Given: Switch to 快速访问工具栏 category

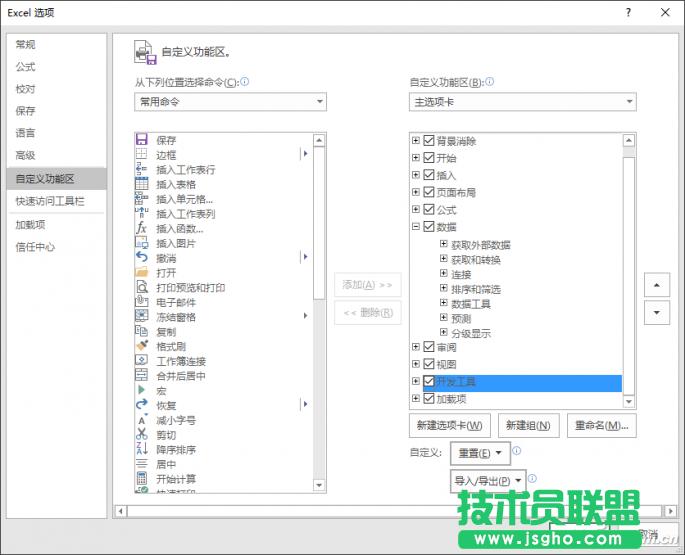Looking at the screenshot, I should click(49, 201).
